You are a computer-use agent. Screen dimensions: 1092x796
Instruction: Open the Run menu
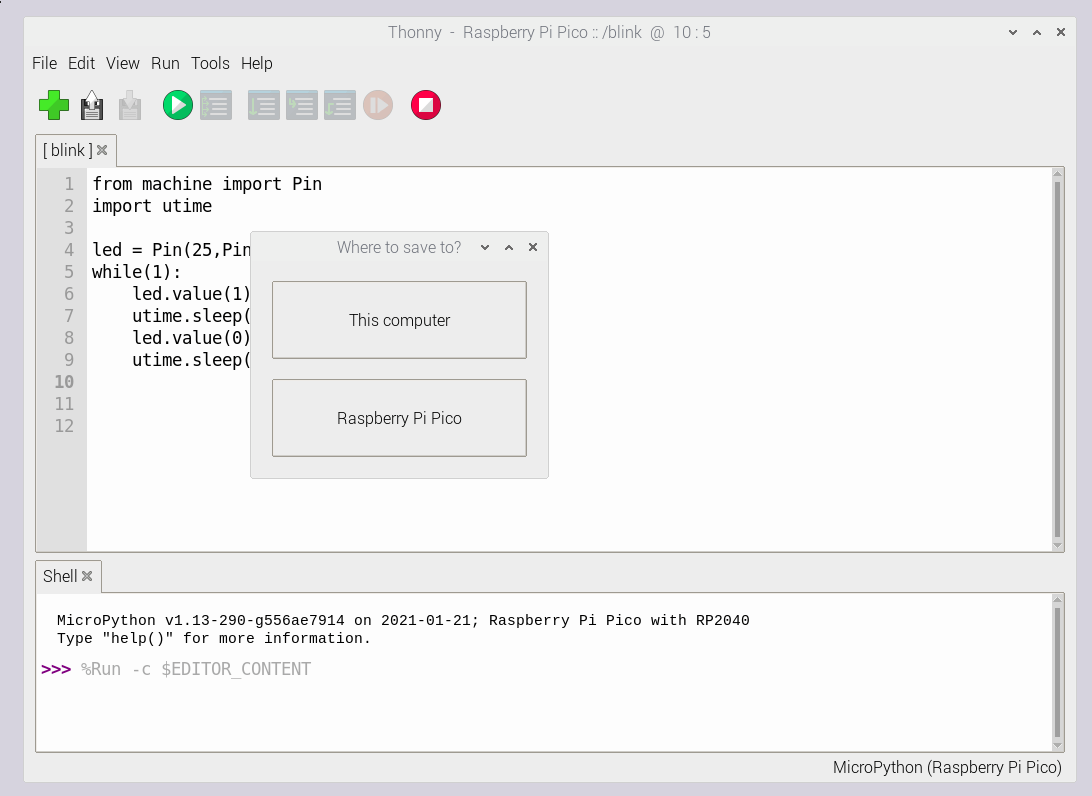(x=165, y=63)
